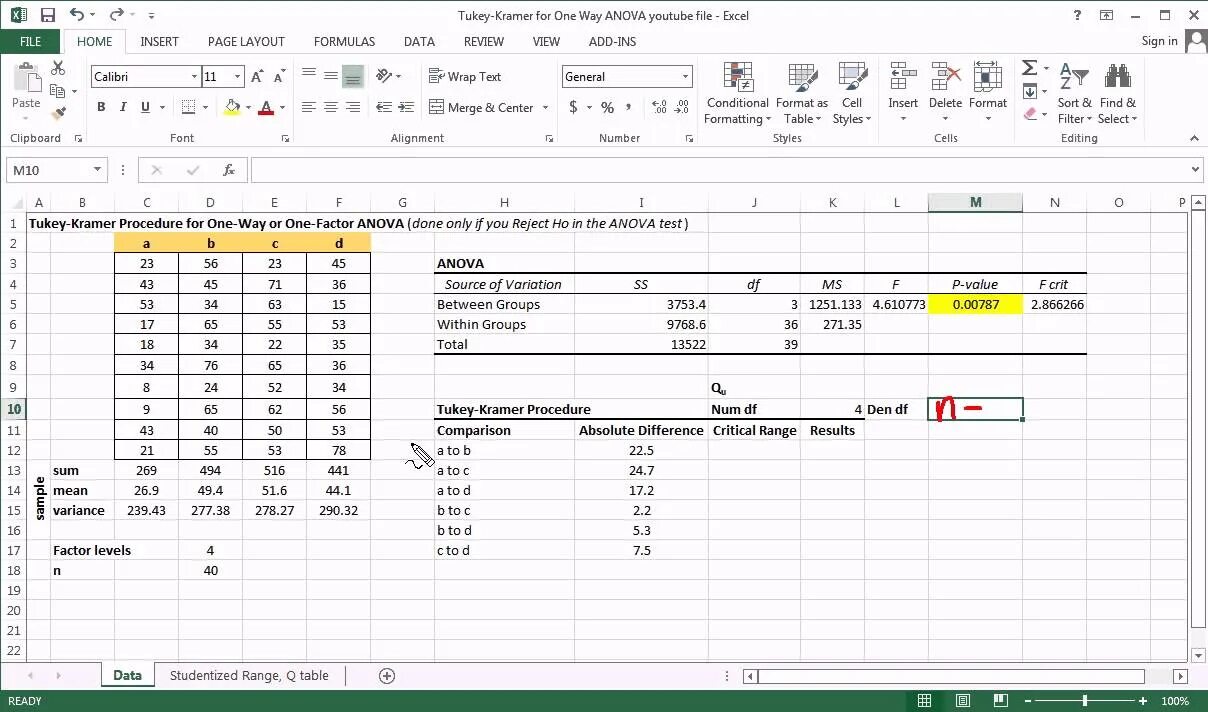Open Find & Select menu
The width and height of the screenshot is (1208, 712).
1117,94
